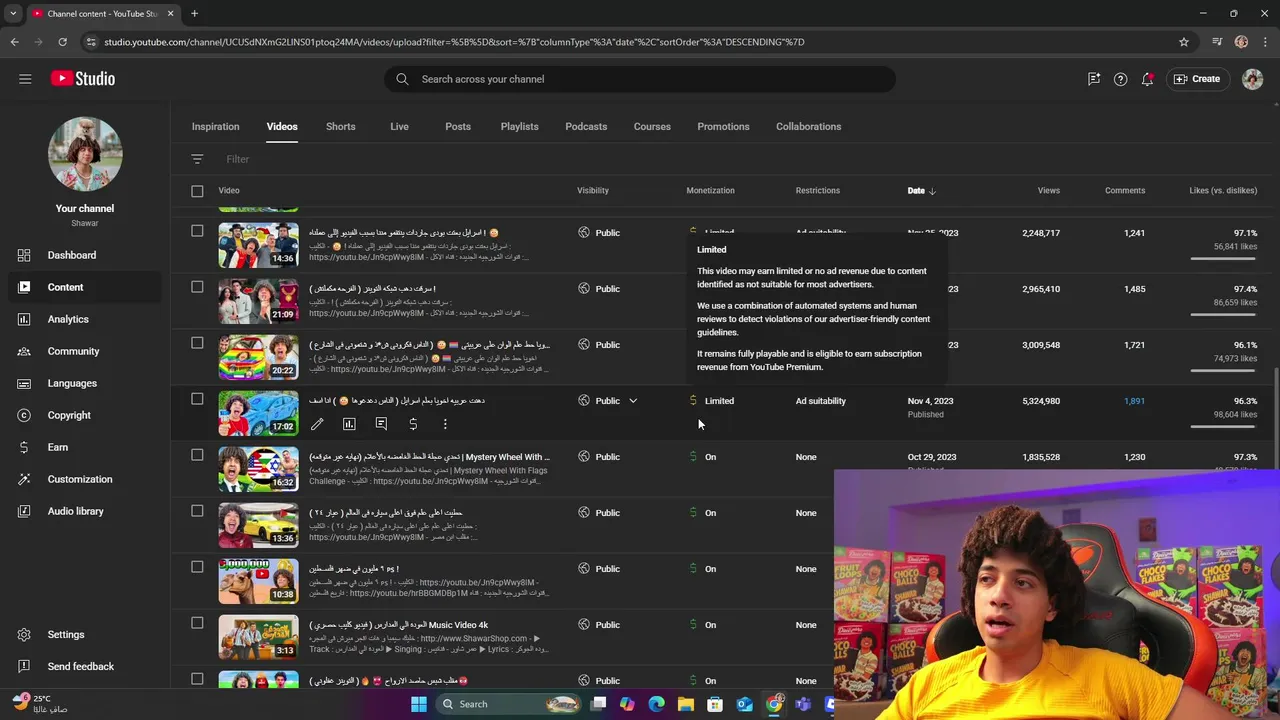
Task: Edit details pencil icon for 17:02 video
Action: (x=317, y=424)
